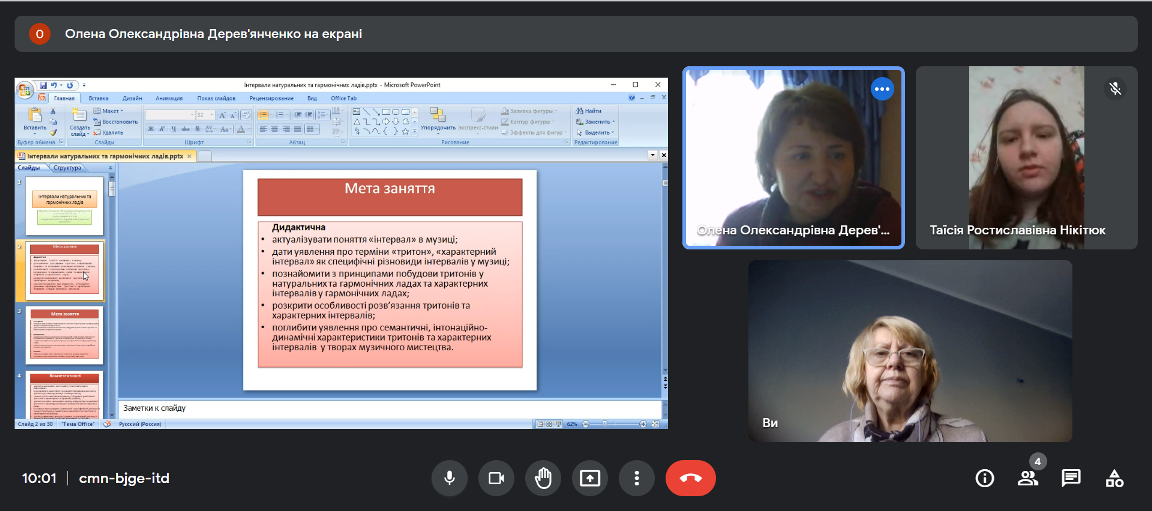Open the Вид ribbon tab
Image resolution: width=1152 pixels, height=511 pixels.
pyautogui.click(x=312, y=98)
